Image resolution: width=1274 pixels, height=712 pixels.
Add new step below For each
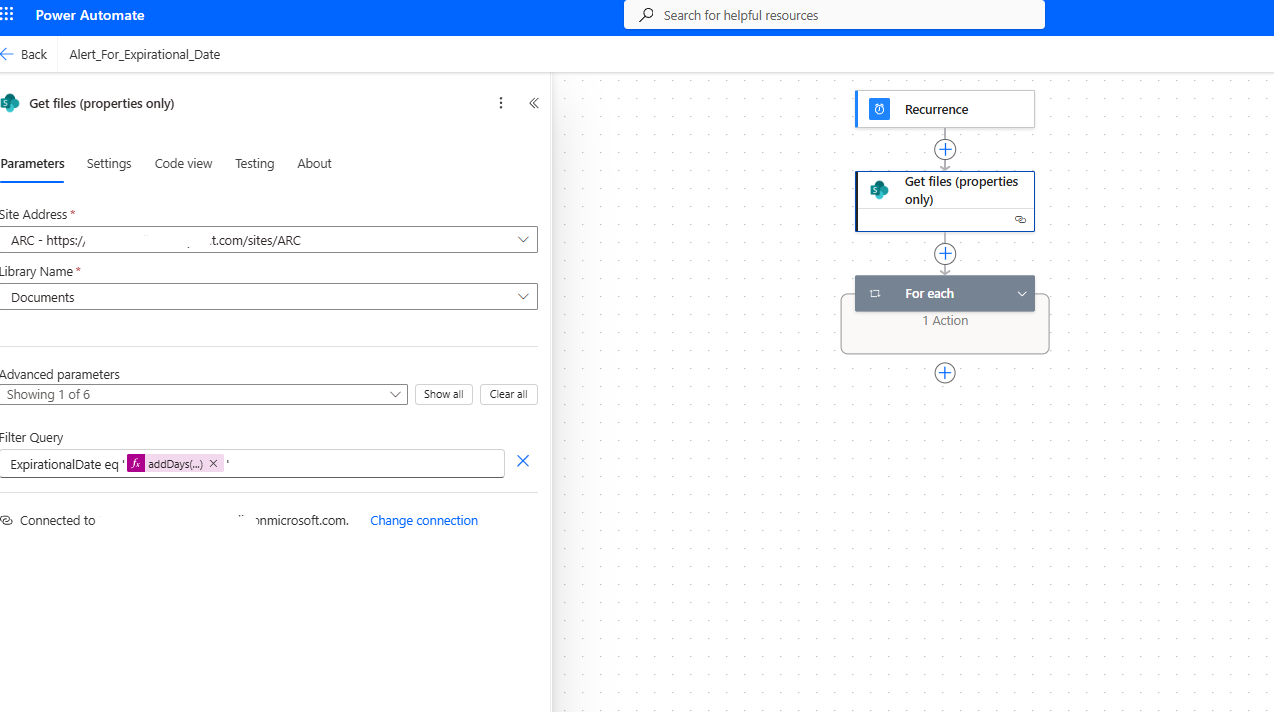pyautogui.click(x=945, y=373)
